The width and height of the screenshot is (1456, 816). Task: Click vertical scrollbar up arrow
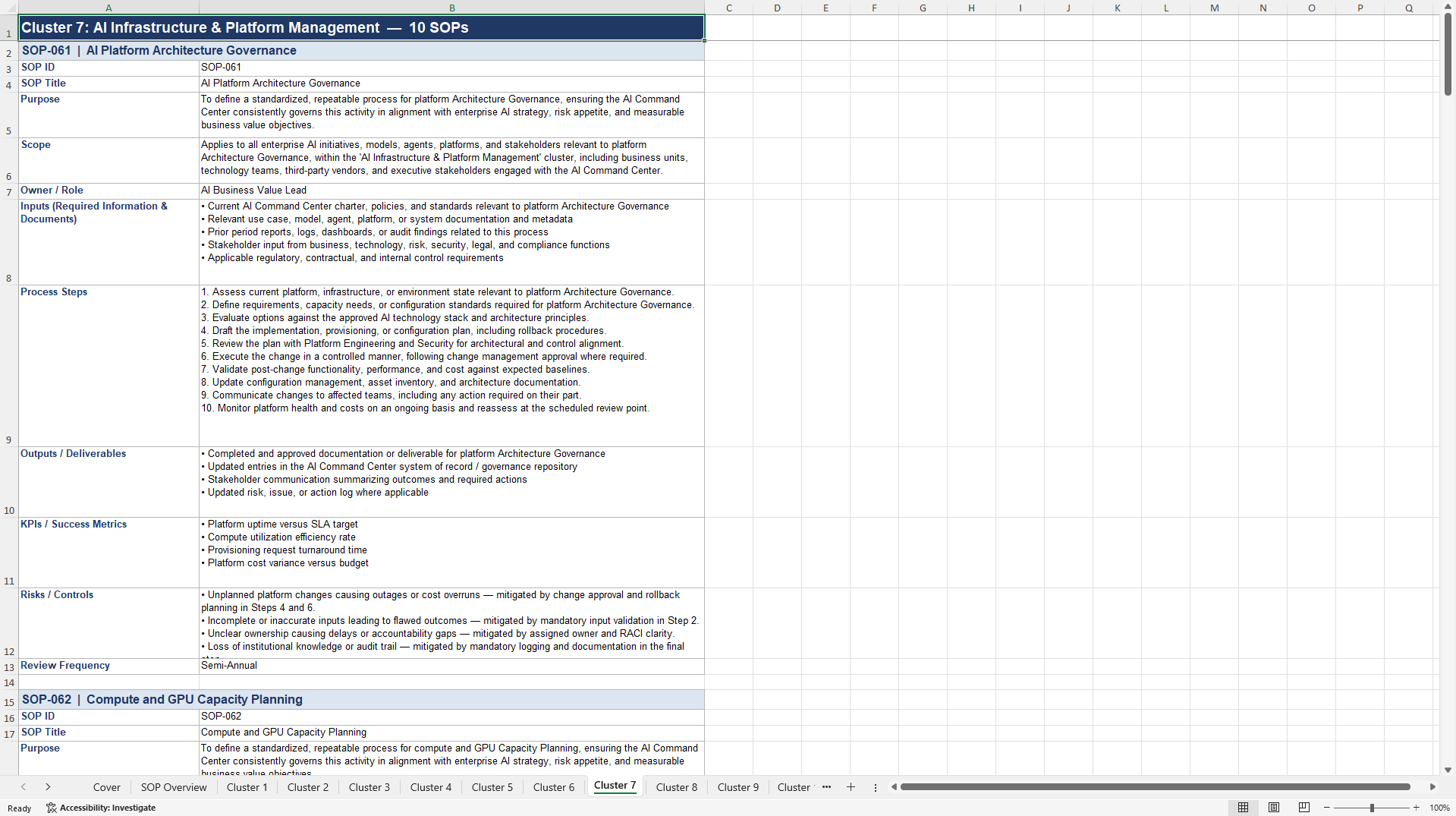coord(1448,6)
